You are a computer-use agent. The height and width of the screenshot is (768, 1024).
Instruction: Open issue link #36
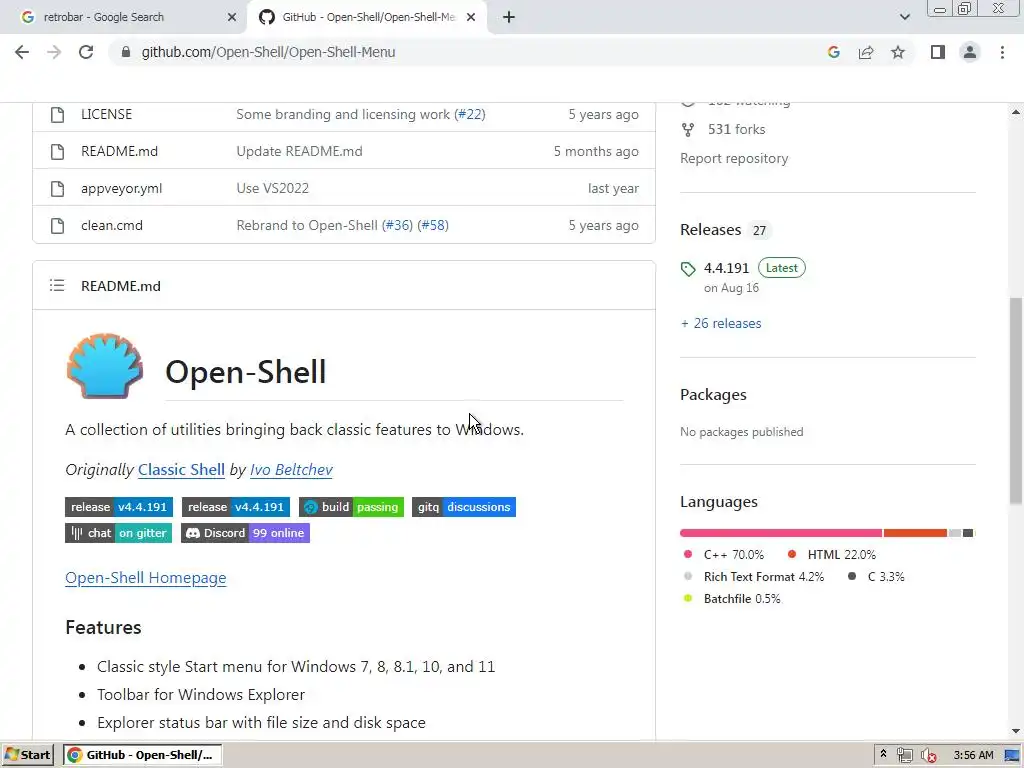(397, 225)
